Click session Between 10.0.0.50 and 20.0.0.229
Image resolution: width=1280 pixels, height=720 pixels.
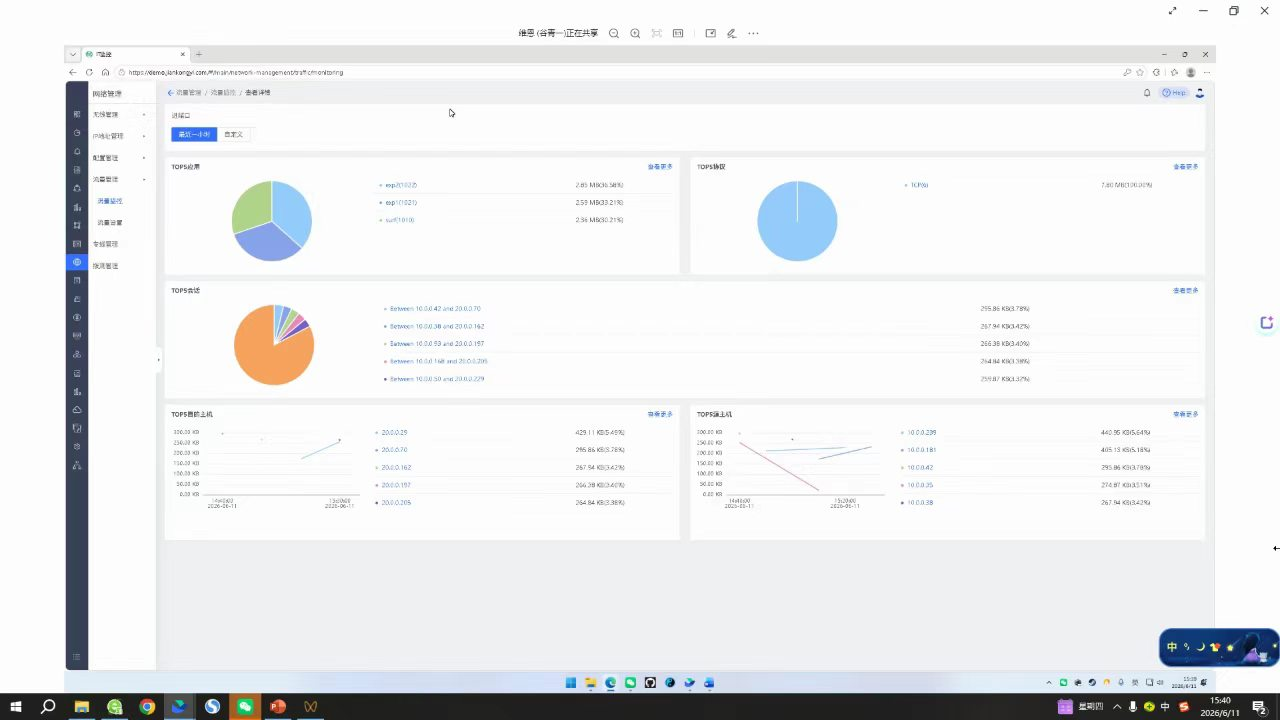pos(437,379)
